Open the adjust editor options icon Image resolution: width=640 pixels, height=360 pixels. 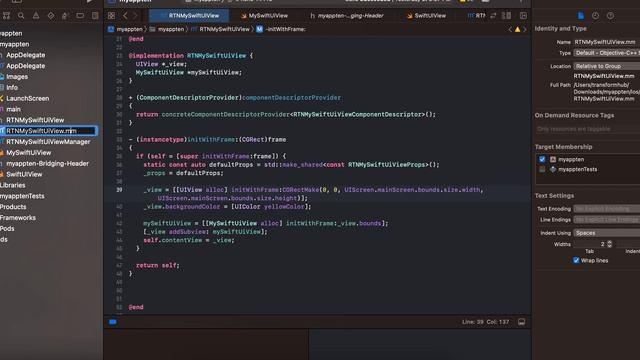tap(507, 16)
